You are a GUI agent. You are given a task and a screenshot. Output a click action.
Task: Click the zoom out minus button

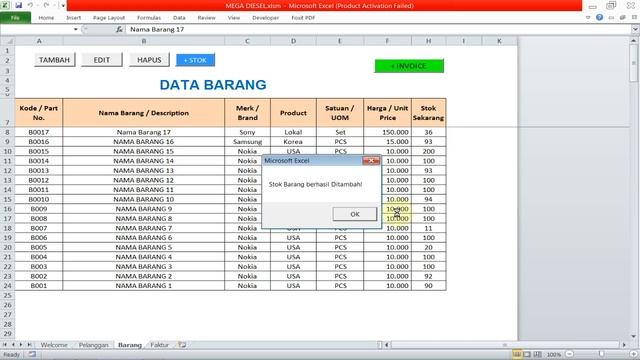(570, 354)
